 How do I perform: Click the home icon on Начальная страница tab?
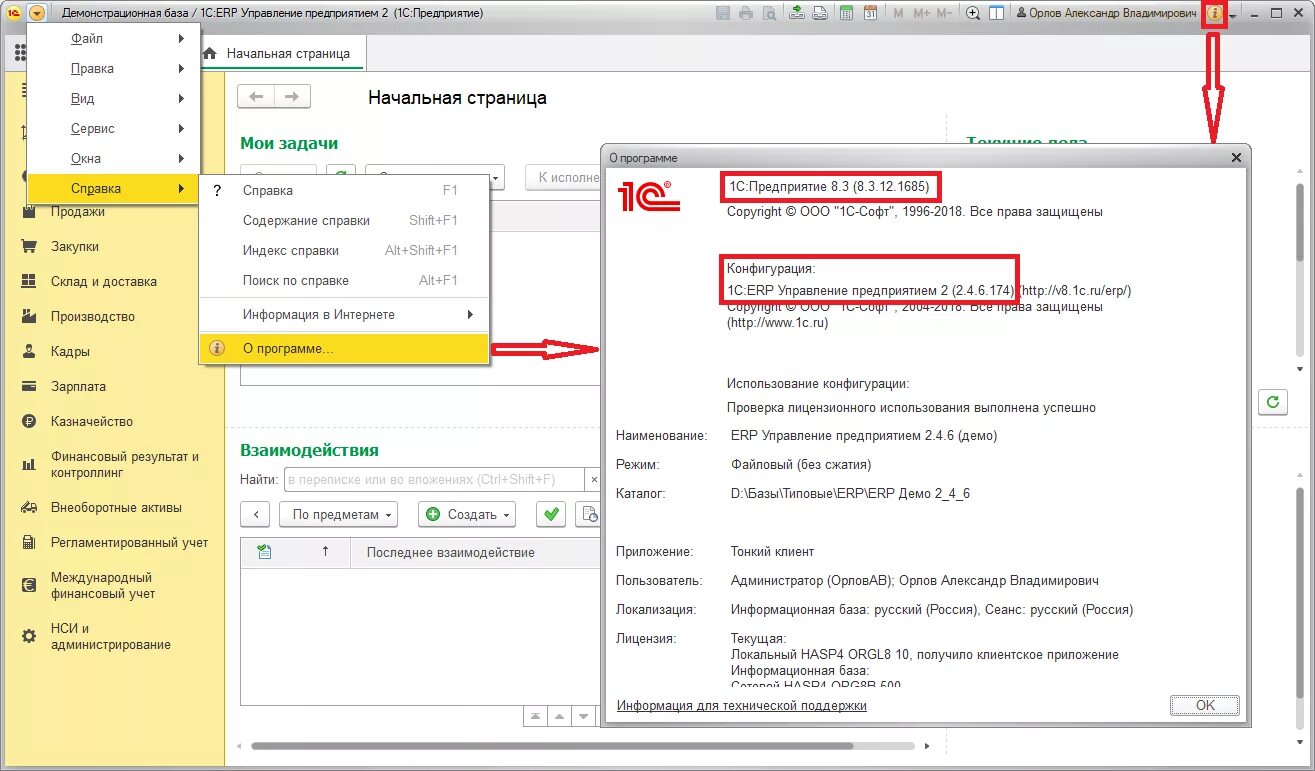(210, 53)
